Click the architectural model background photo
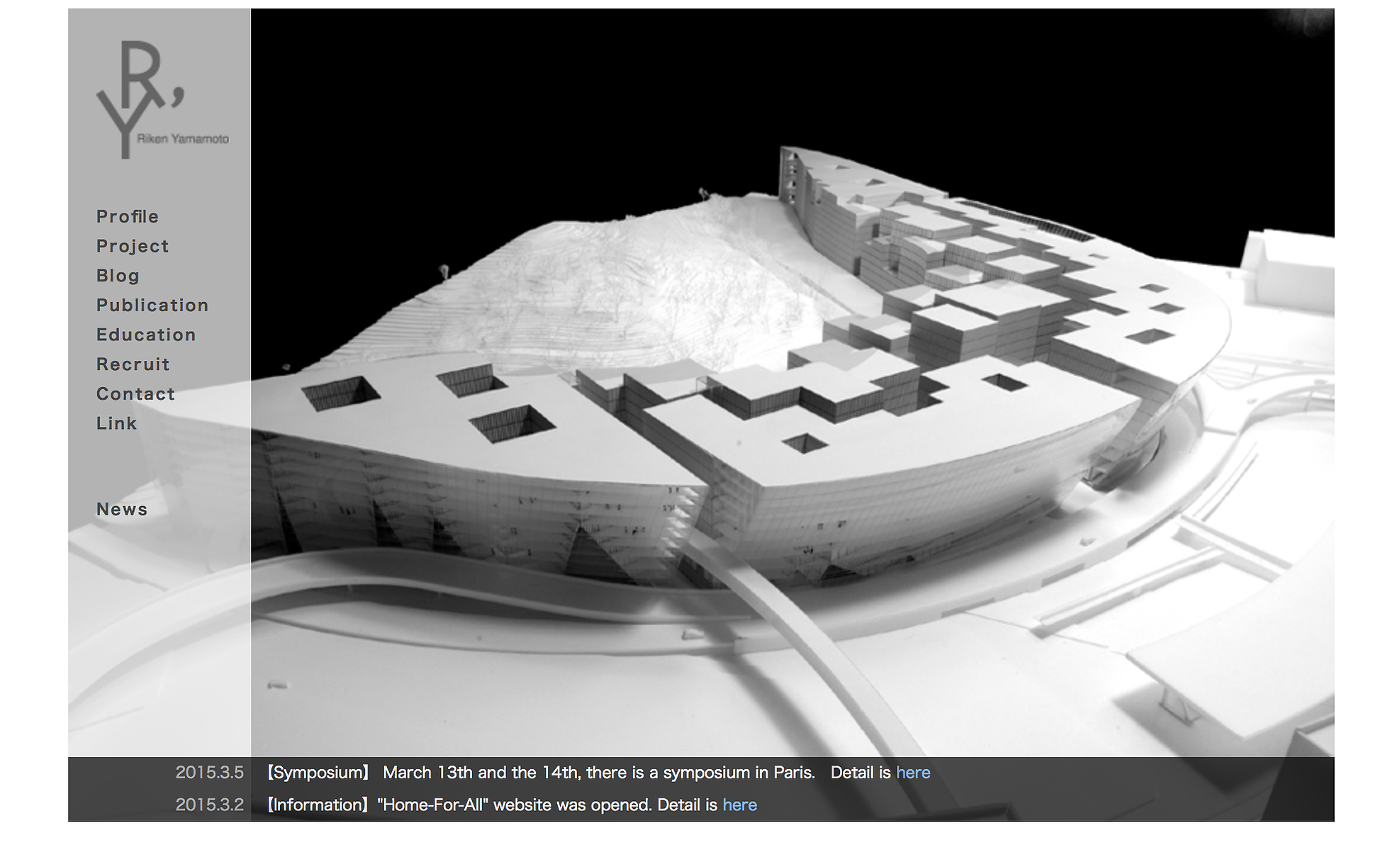The height and width of the screenshot is (850, 1400). [x=793, y=383]
